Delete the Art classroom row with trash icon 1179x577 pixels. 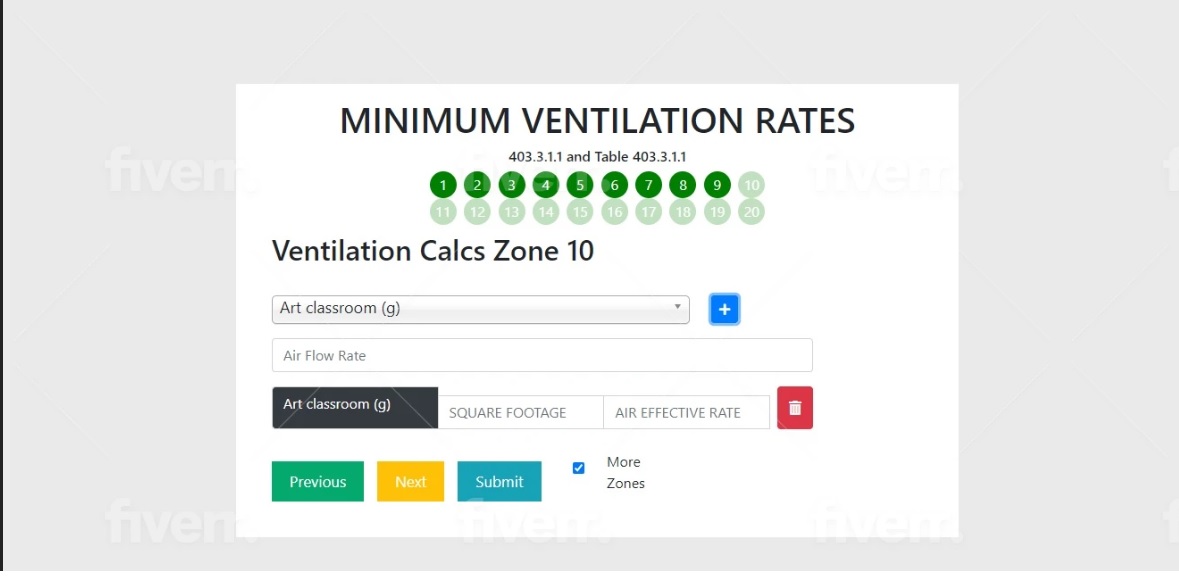tap(795, 408)
